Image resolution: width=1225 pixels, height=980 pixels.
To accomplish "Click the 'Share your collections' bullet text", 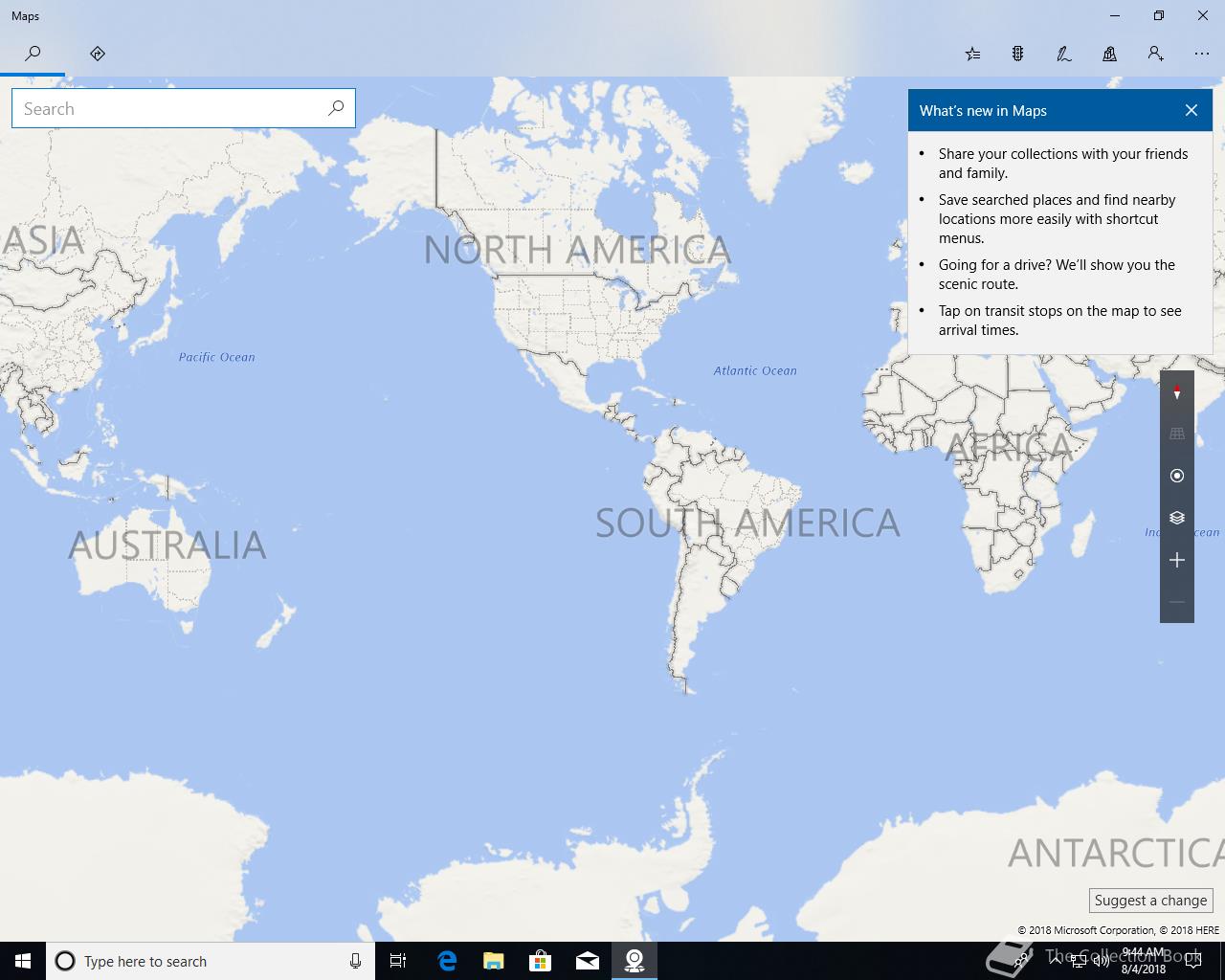I will [x=1063, y=164].
